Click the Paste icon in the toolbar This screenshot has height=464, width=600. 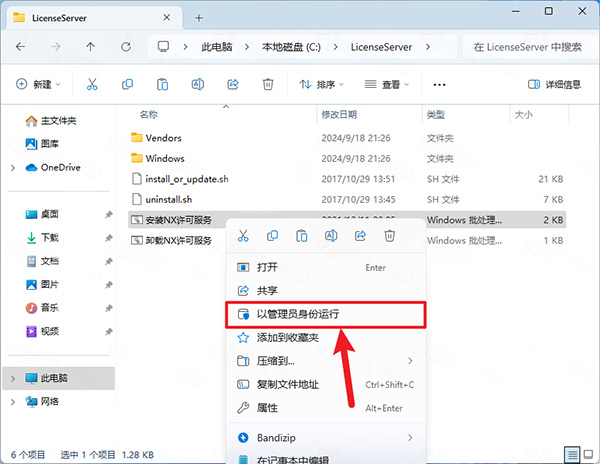[x=162, y=84]
